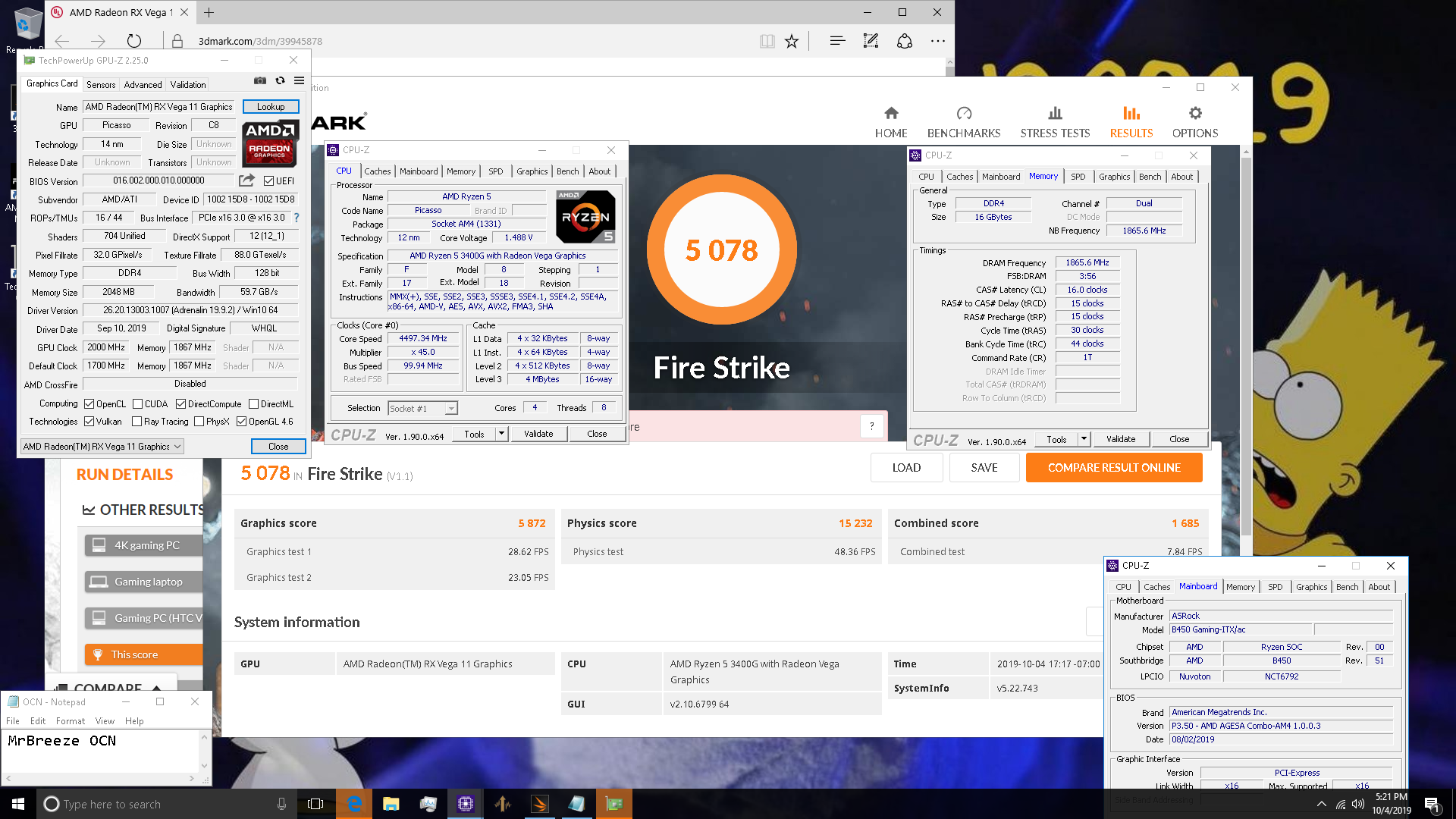Click the LOAD button in 3DMark
Image resolution: width=1456 pixels, height=819 pixels.
[906, 468]
